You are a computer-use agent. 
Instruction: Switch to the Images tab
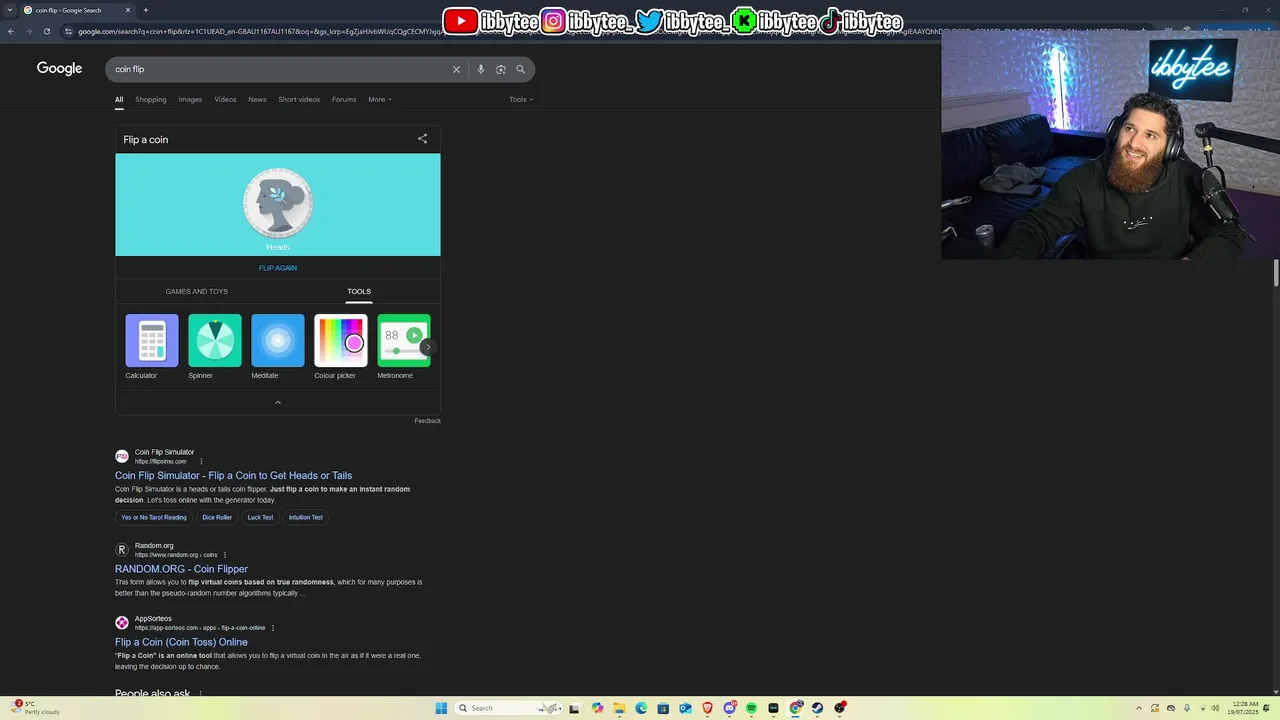point(190,99)
